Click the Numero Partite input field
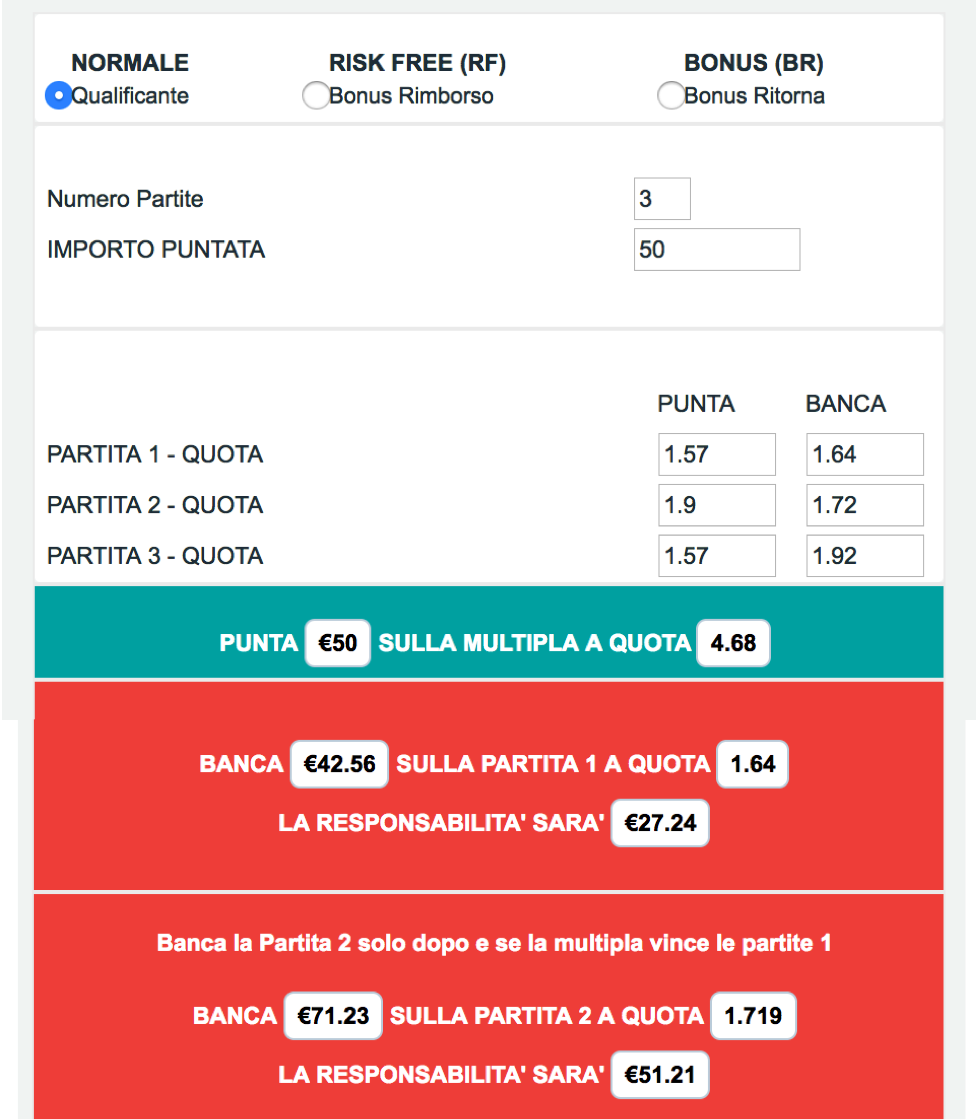The height and width of the screenshot is (1120, 978). (x=662, y=199)
